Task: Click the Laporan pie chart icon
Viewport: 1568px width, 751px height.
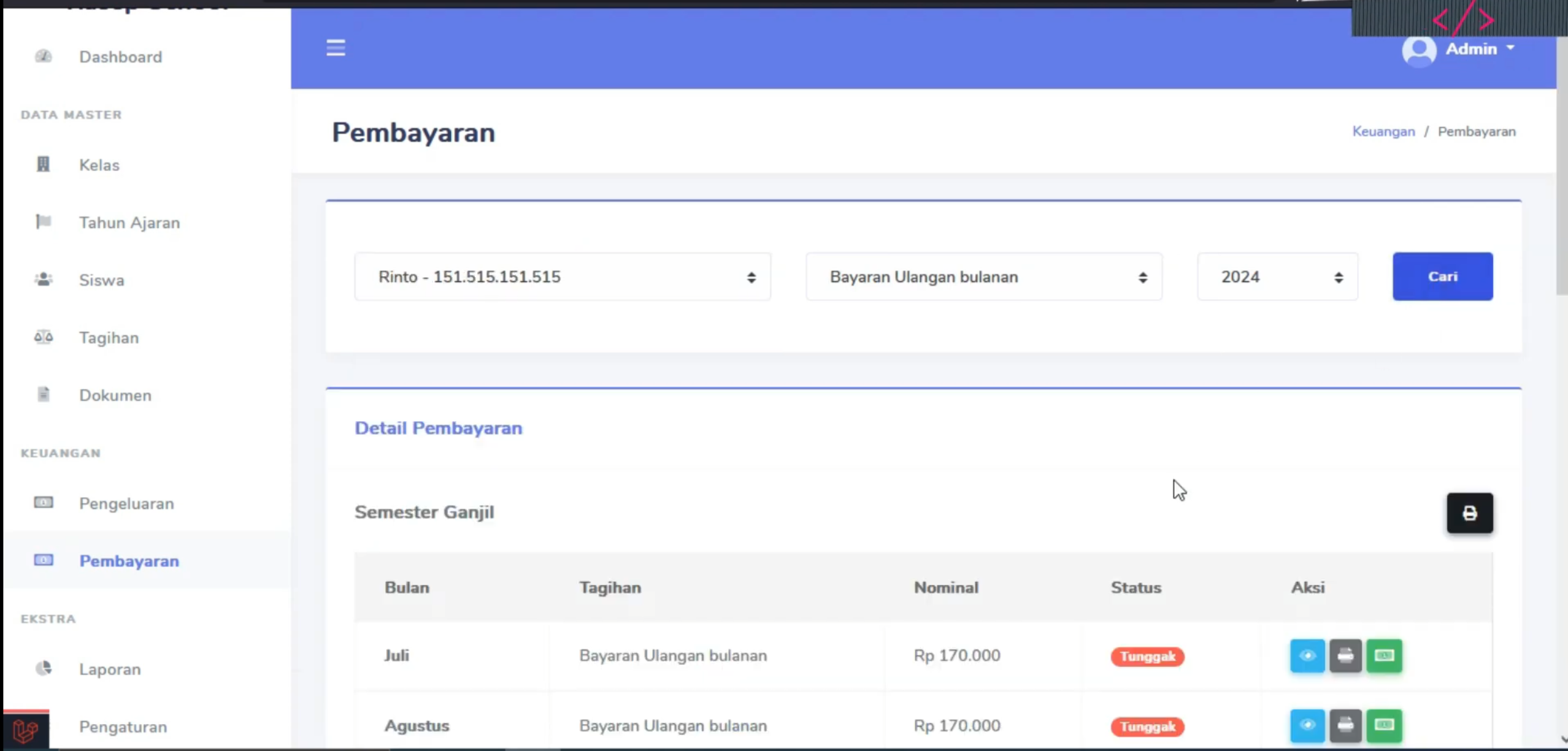Action: 43,668
